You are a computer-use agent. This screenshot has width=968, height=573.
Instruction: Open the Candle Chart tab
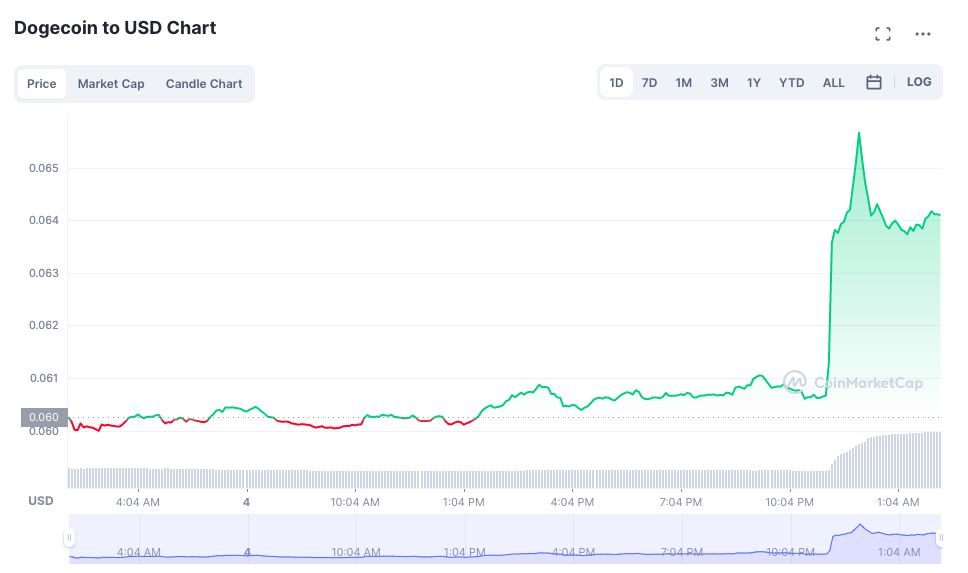click(x=204, y=84)
